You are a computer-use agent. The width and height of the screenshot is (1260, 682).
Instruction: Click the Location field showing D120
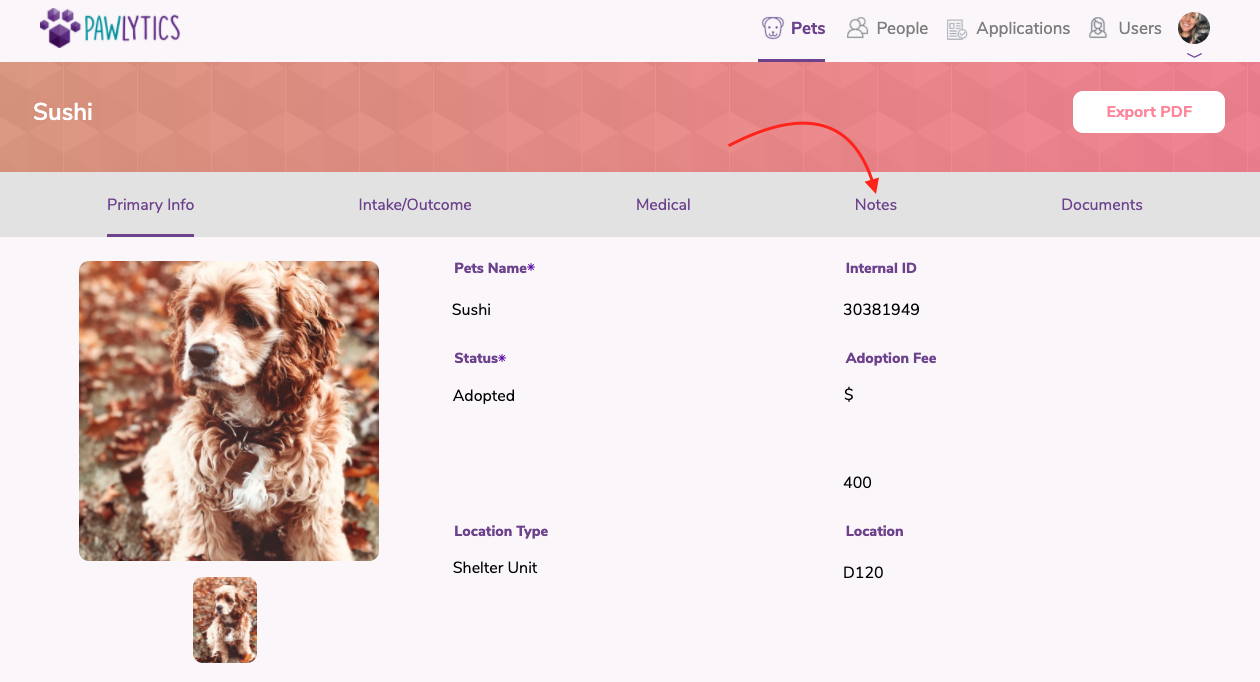(x=863, y=573)
